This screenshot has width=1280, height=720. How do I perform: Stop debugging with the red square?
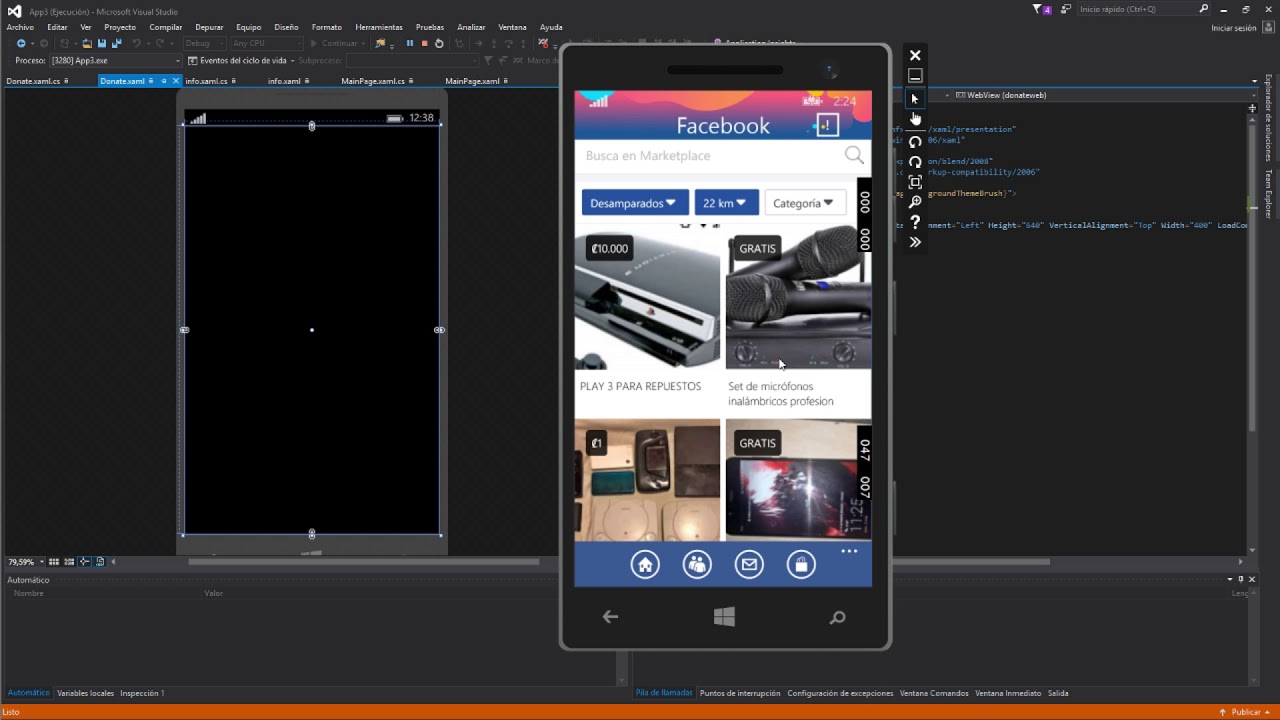pyautogui.click(x=424, y=43)
